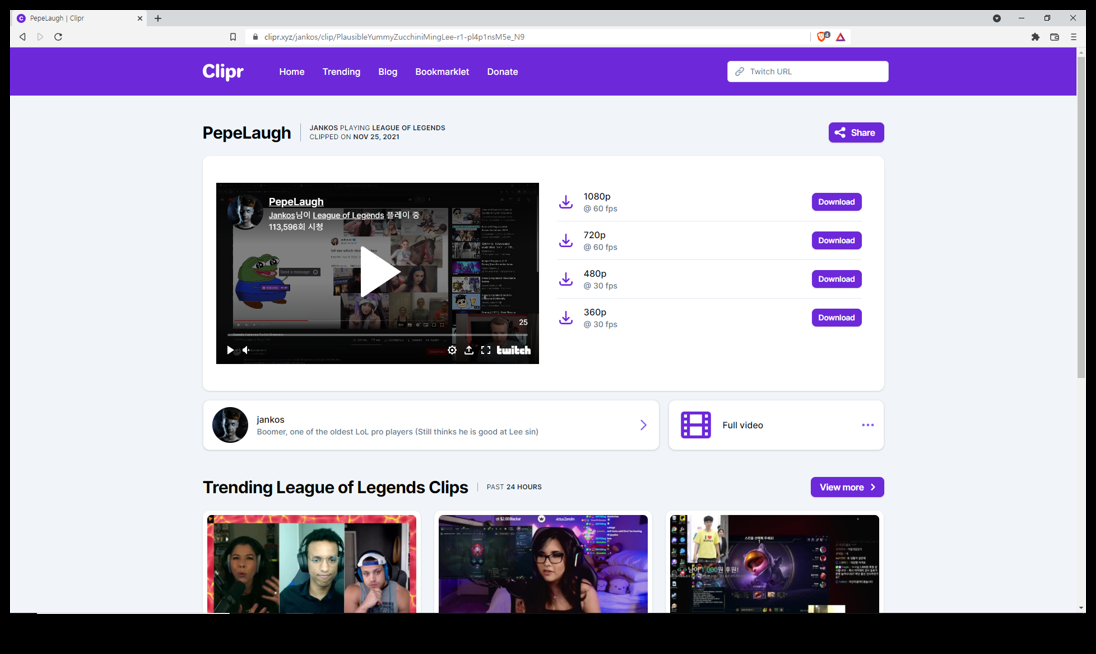
Task: Click the Full video film icon
Action: (x=695, y=425)
